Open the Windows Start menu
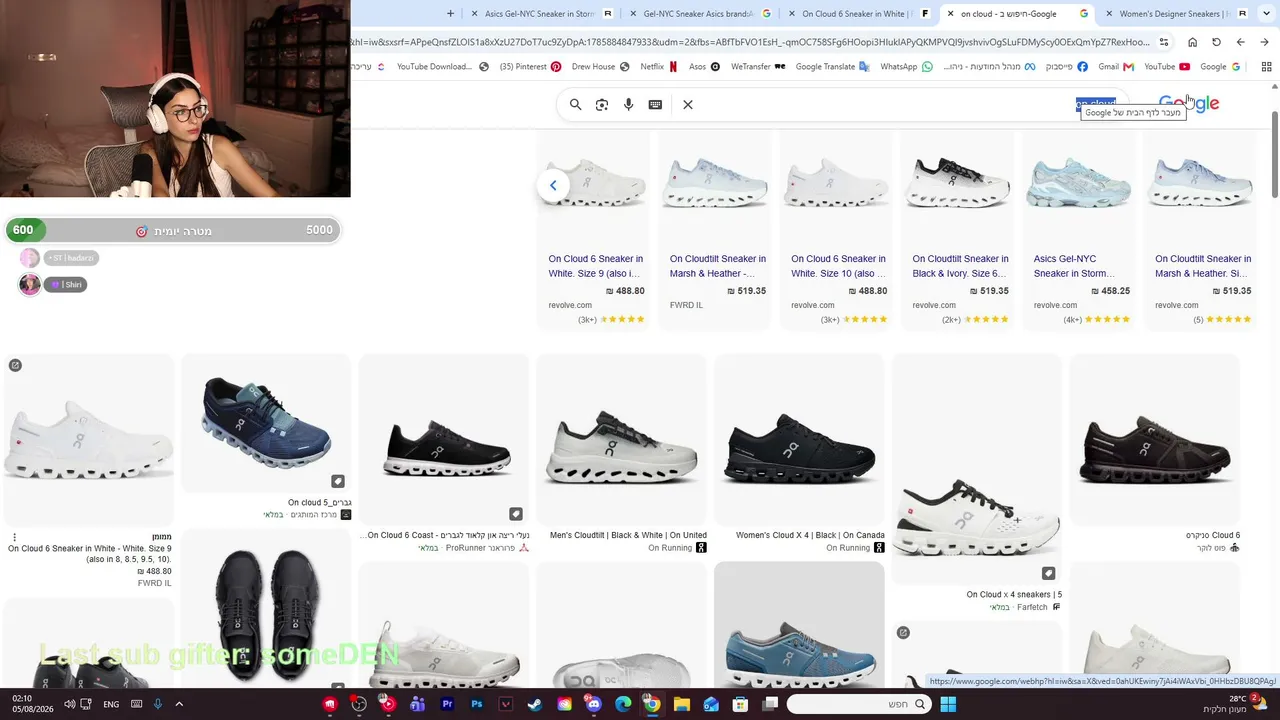This screenshot has width=1280, height=720. click(x=948, y=704)
